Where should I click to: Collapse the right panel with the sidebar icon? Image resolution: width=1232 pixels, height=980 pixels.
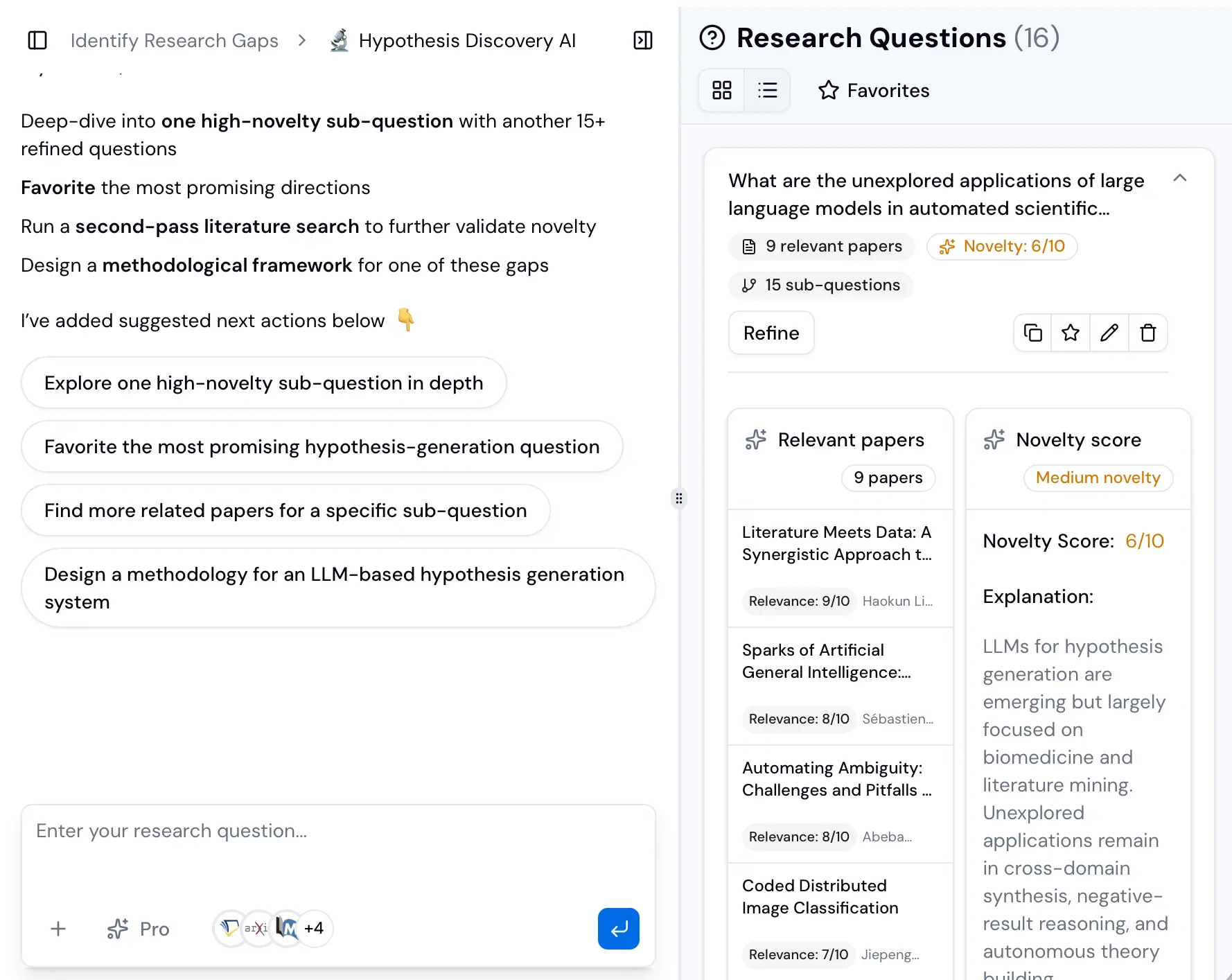tap(642, 40)
